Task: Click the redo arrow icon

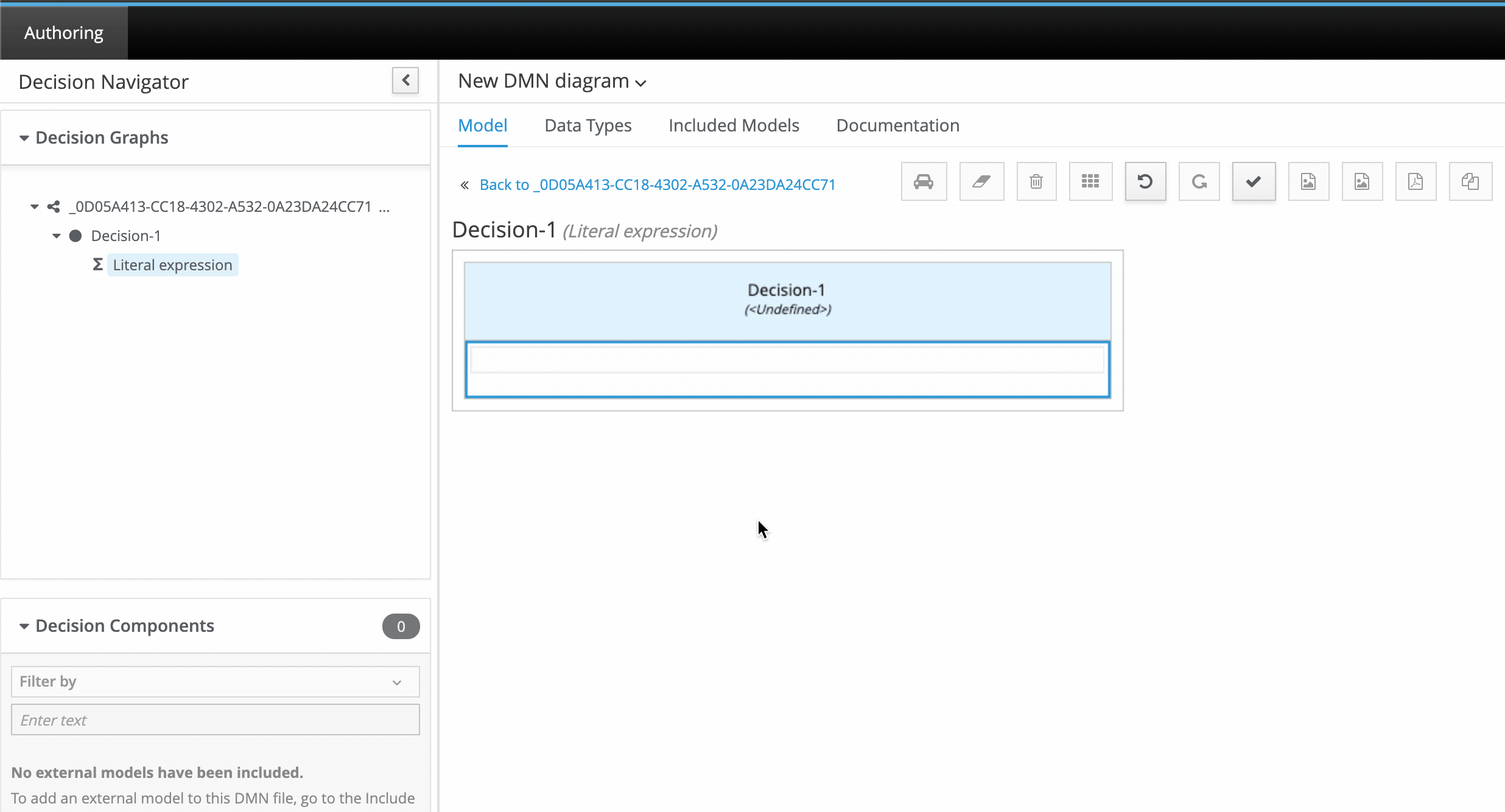Action: [1199, 181]
